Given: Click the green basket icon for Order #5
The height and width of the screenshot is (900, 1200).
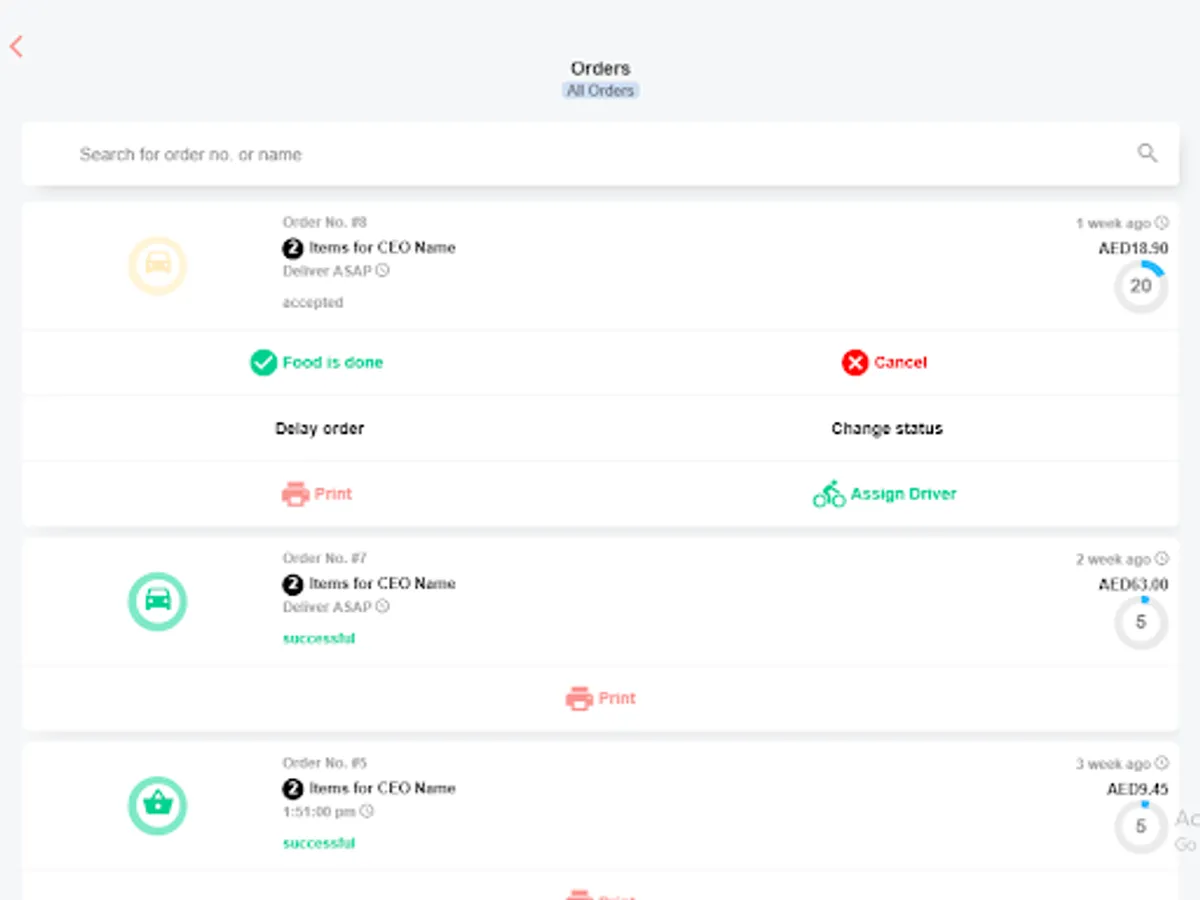Looking at the screenshot, I should [x=157, y=805].
